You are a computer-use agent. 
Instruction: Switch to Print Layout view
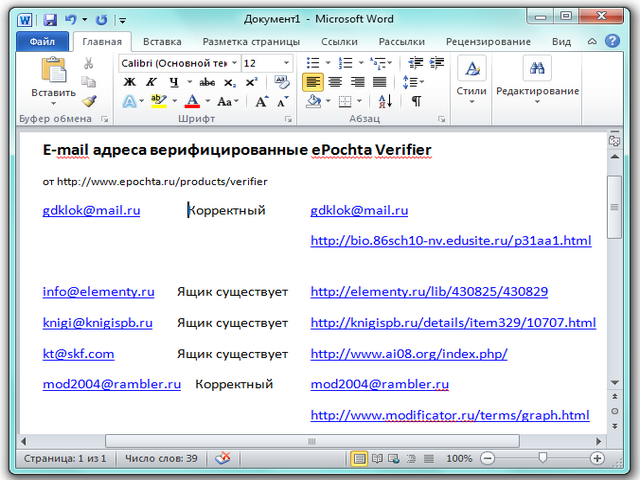point(359,458)
